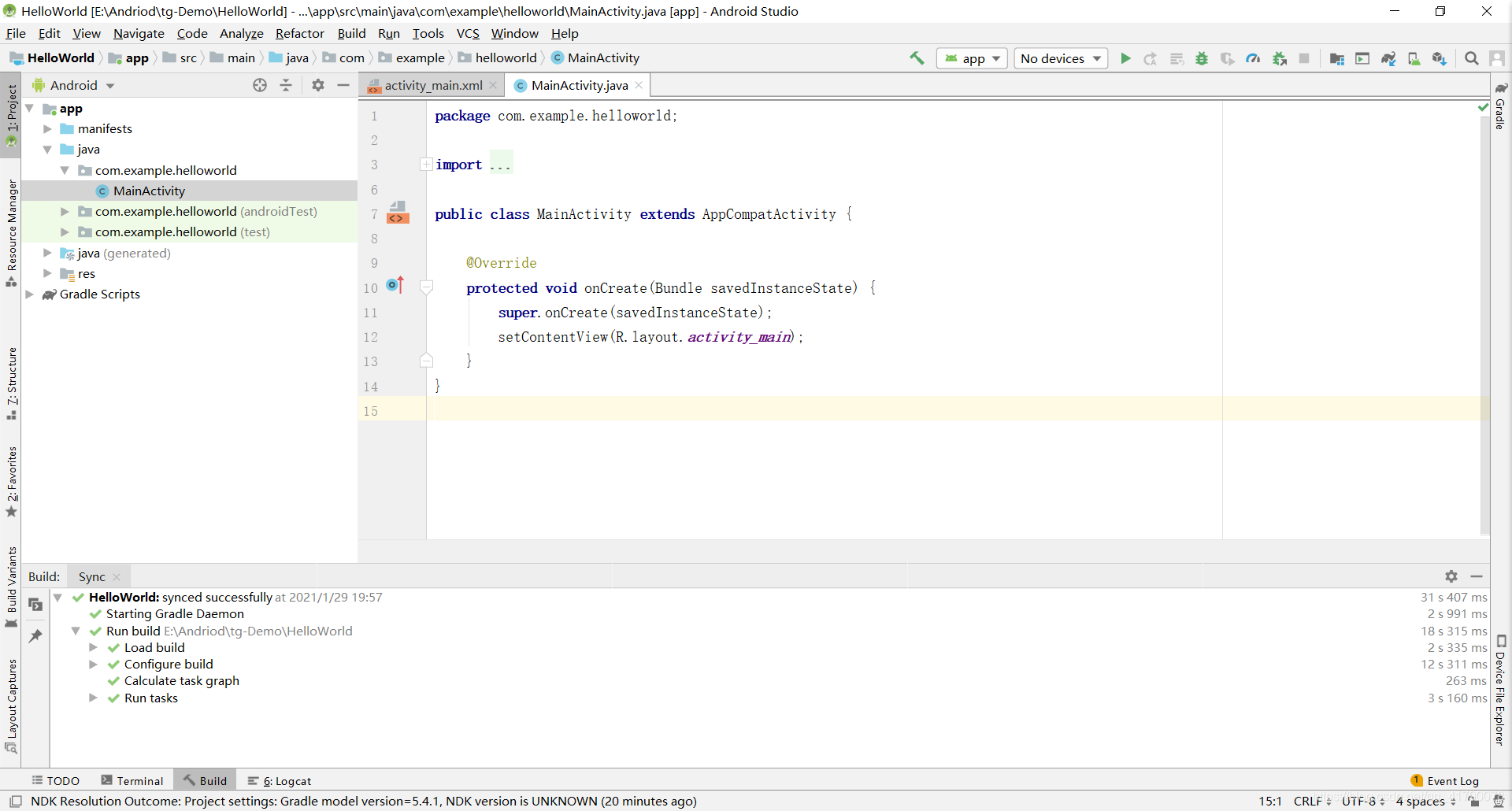Toggle tool window bars in bottom-left corner
The width and height of the screenshot is (1512, 811).
pyautogui.click(x=15, y=802)
